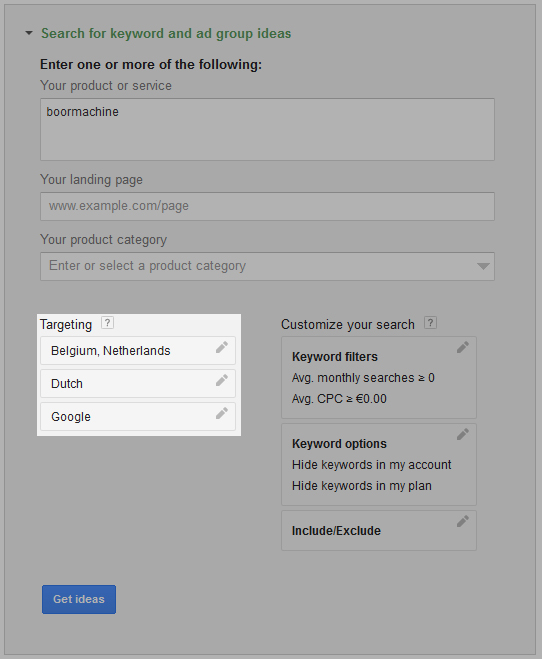542x659 pixels.
Task: Open Targeting help question mark
Action: tap(108, 323)
